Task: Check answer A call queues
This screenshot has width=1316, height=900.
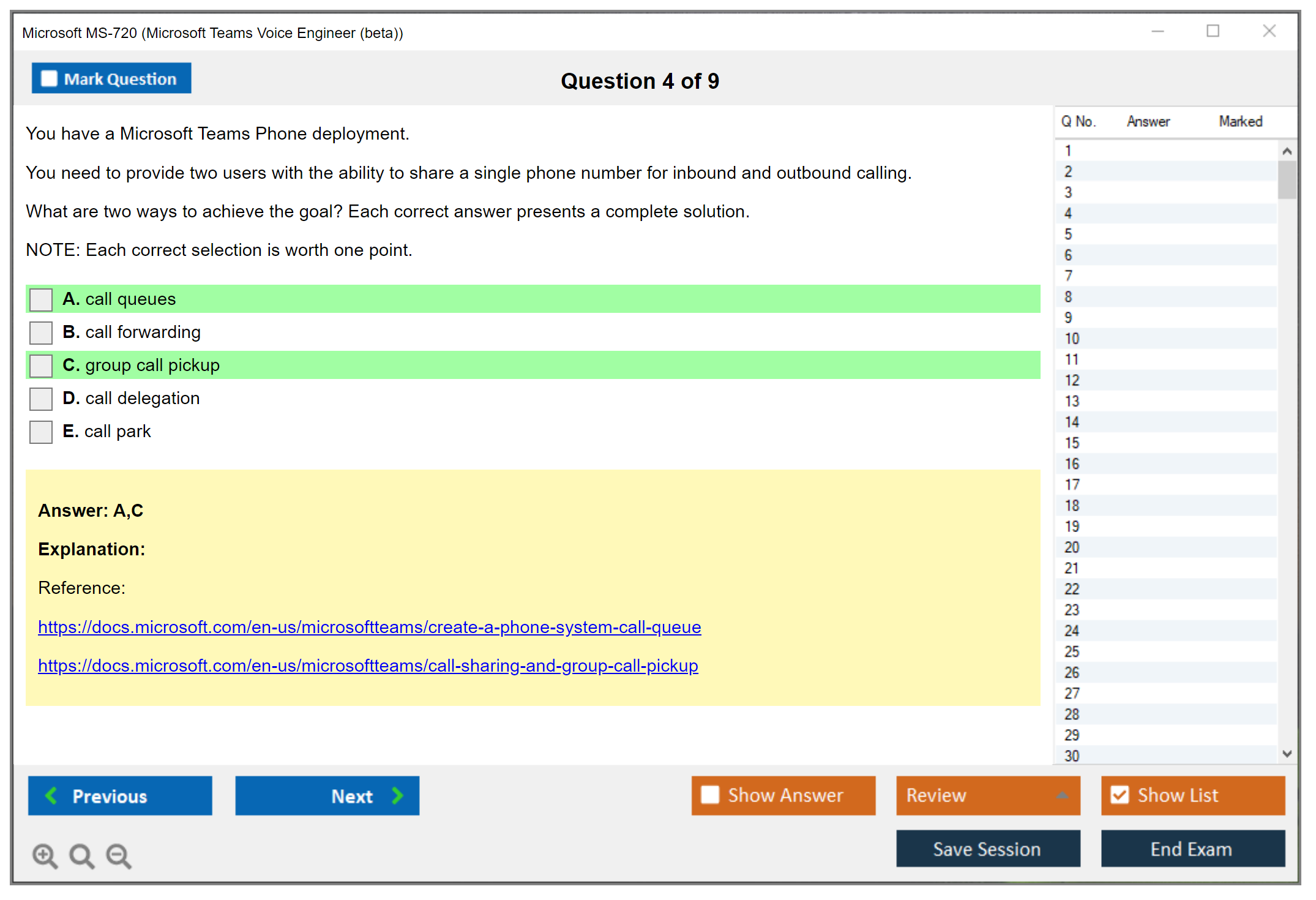Action: (41, 299)
